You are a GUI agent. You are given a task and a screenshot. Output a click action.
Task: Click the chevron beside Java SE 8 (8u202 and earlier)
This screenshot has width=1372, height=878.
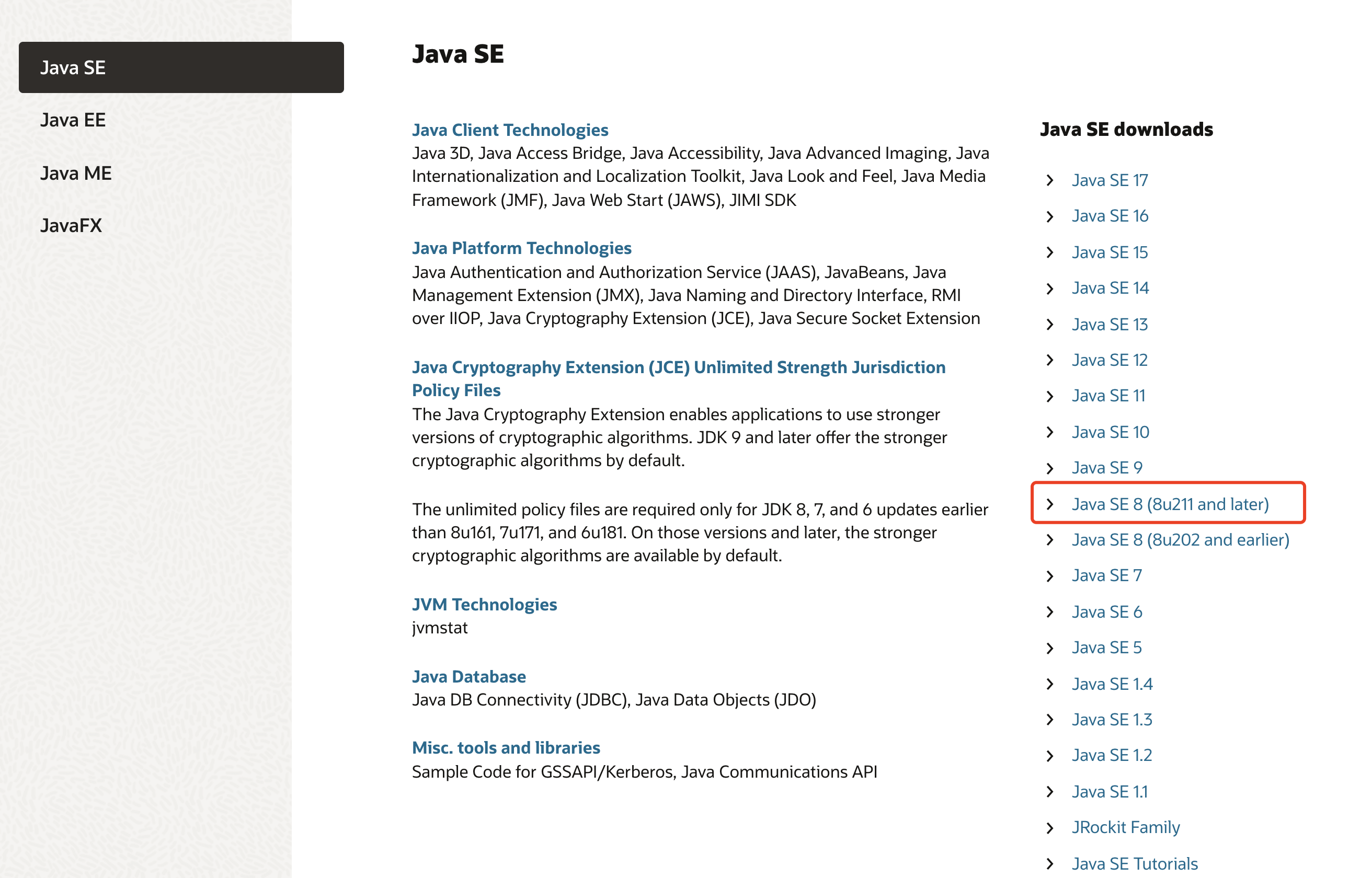[1050, 540]
